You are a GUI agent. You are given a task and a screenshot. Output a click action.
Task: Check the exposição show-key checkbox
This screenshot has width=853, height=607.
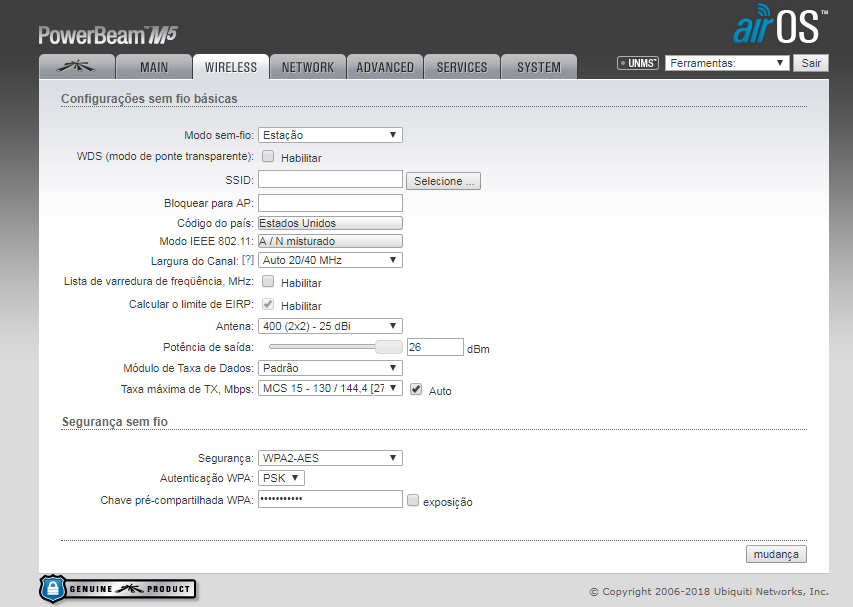click(413, 500)
